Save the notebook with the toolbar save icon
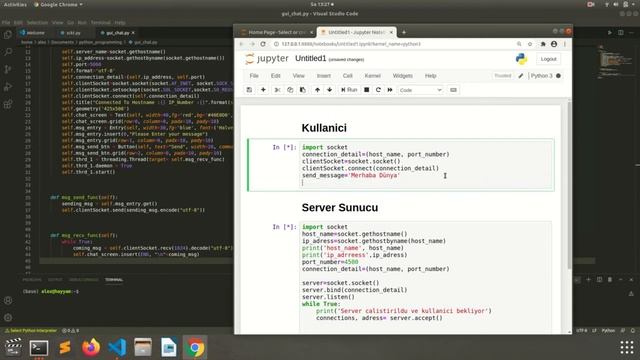This screenshot has width=640, height=360. pos(249,90)
